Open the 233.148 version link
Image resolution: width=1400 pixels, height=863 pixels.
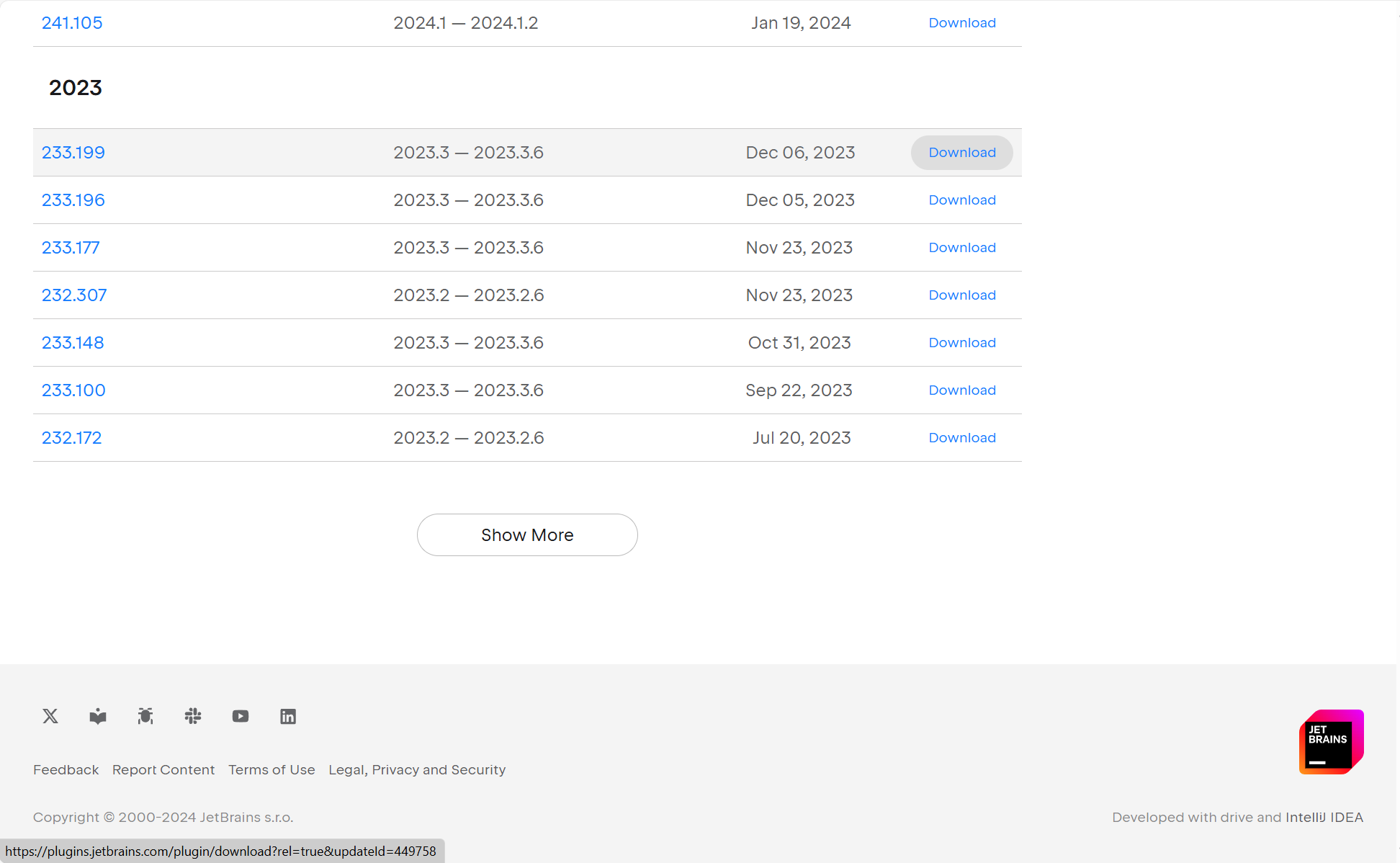pyautogui.click(x=73, y=343)
